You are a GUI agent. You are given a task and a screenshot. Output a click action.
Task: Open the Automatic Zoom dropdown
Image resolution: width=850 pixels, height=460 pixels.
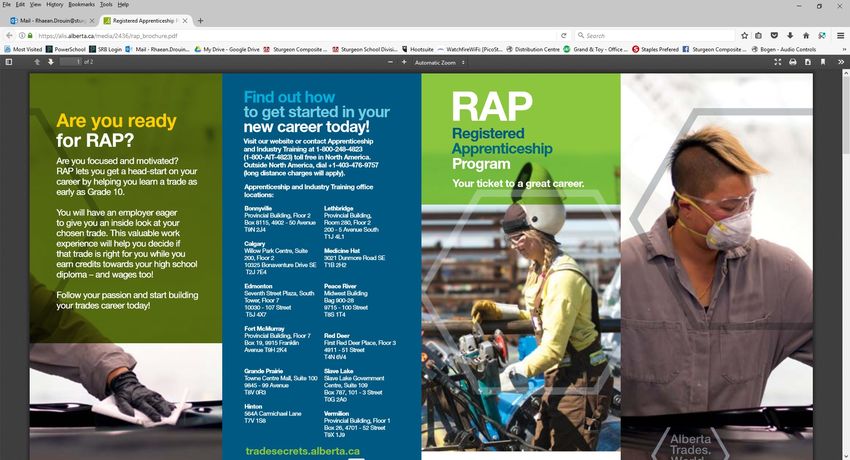(x=439, y=62)
